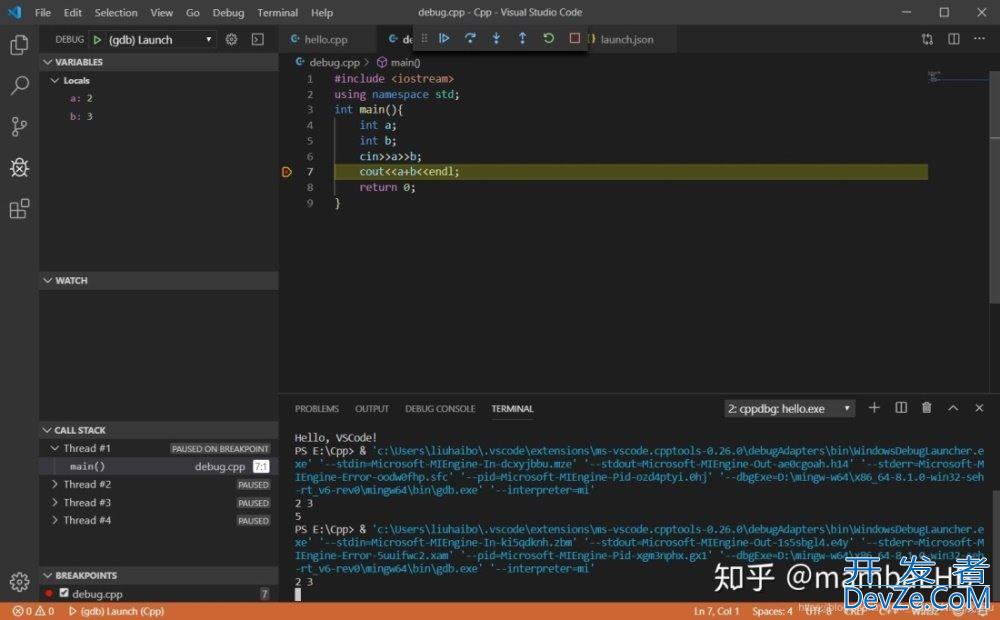Click Step Into in the debug toolbar
This screenshot has height=620, width=1000.
pyautogui.click(x=496, y=38)
